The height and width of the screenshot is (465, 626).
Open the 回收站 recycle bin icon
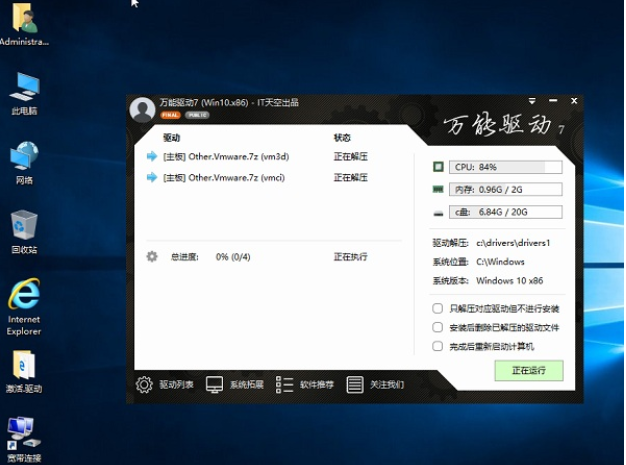pos(24,232)
